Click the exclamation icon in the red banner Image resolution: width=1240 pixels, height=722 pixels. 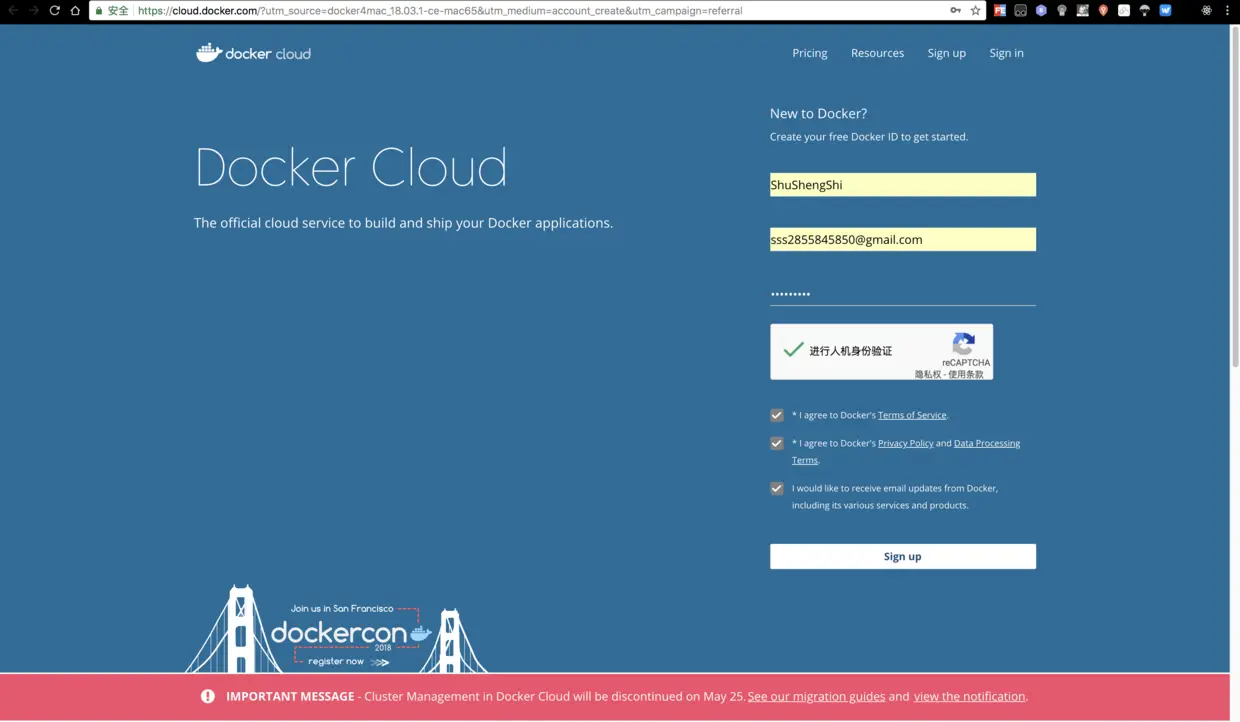coord(207,696)
